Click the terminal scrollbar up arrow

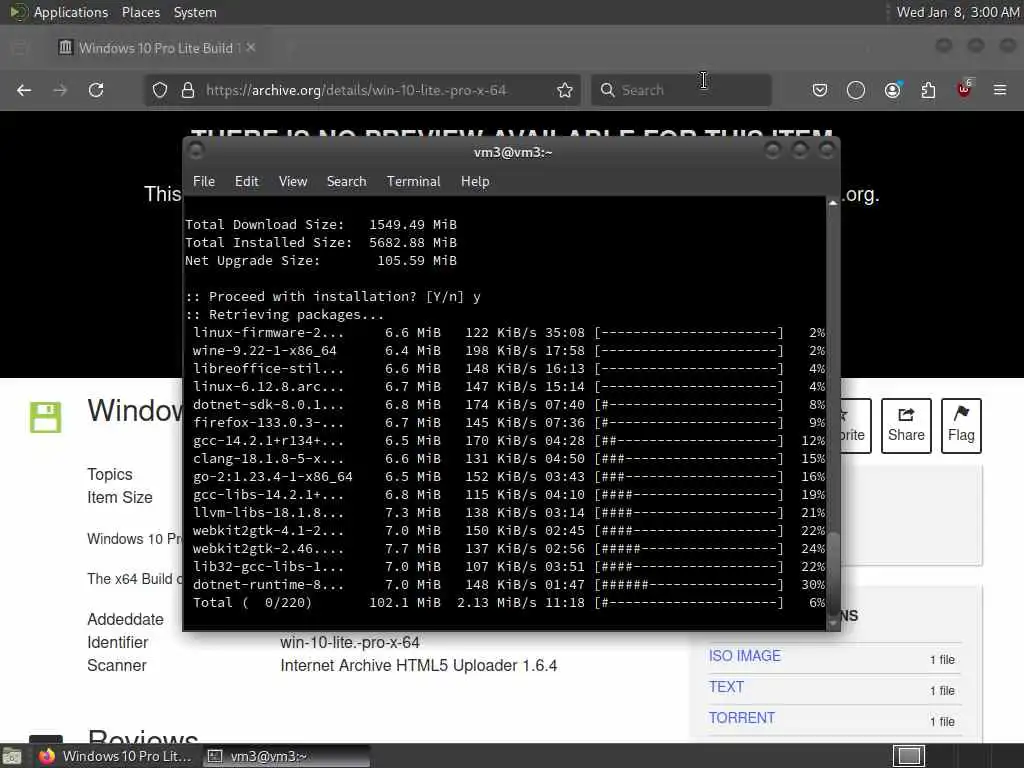point(833,203)
